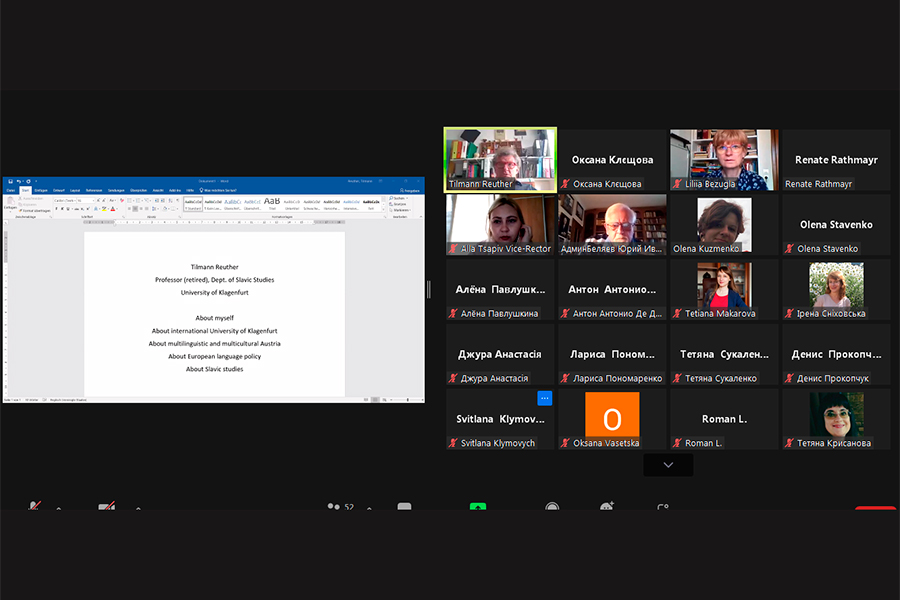Show next gallery page with down chevron
The image size is (900, 600).
point(668,464)
